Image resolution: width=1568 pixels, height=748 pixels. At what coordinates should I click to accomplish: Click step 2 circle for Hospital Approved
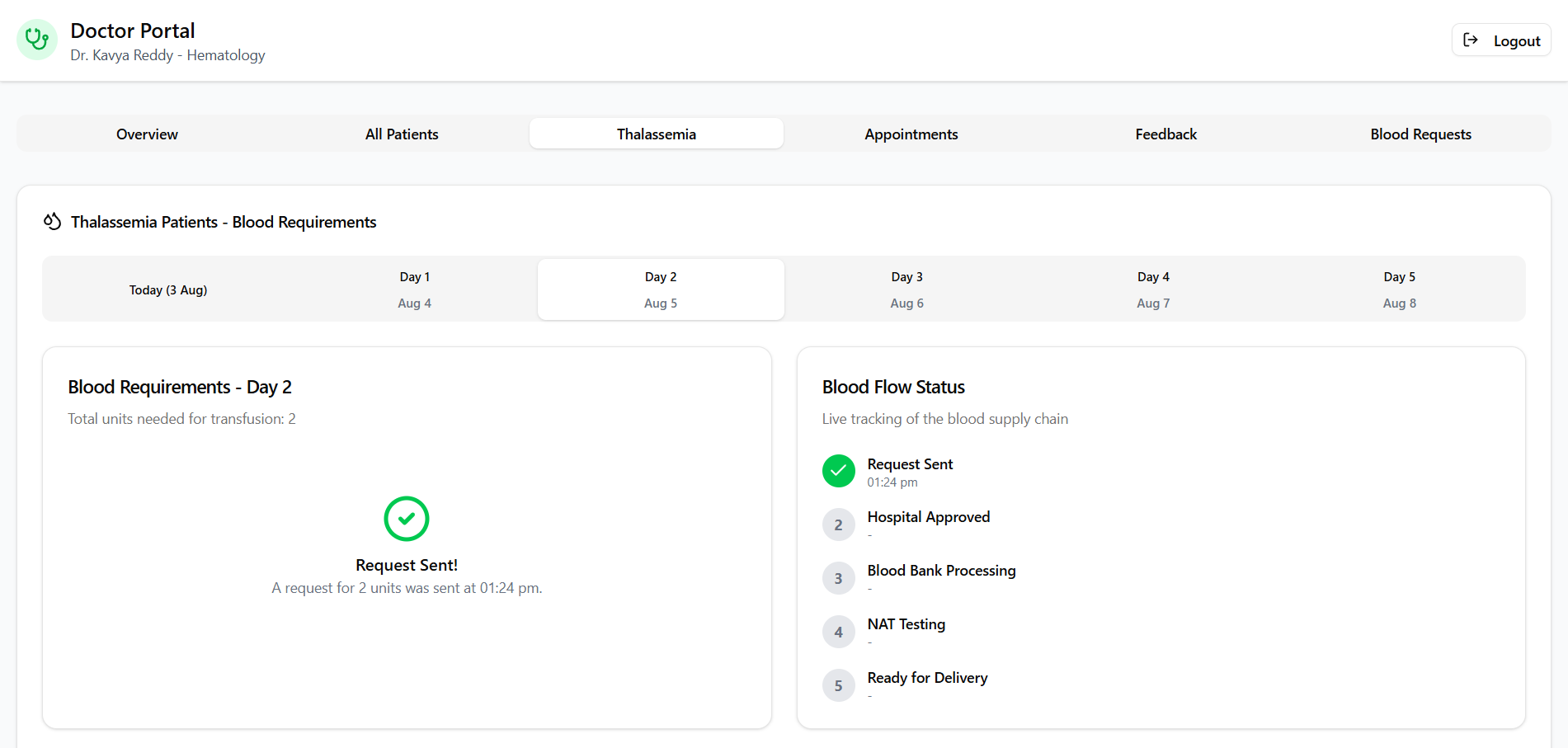click(839, 525)
